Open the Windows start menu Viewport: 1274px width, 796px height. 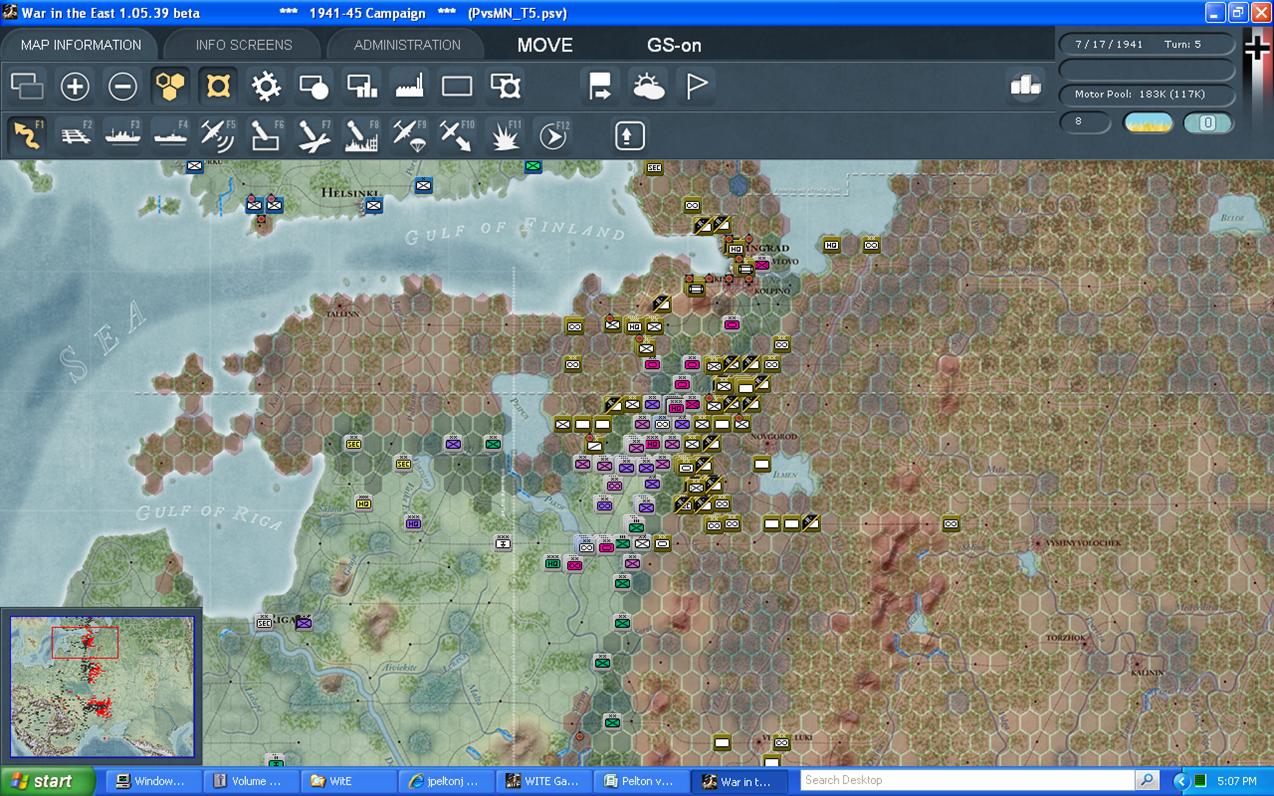[47, 781]
